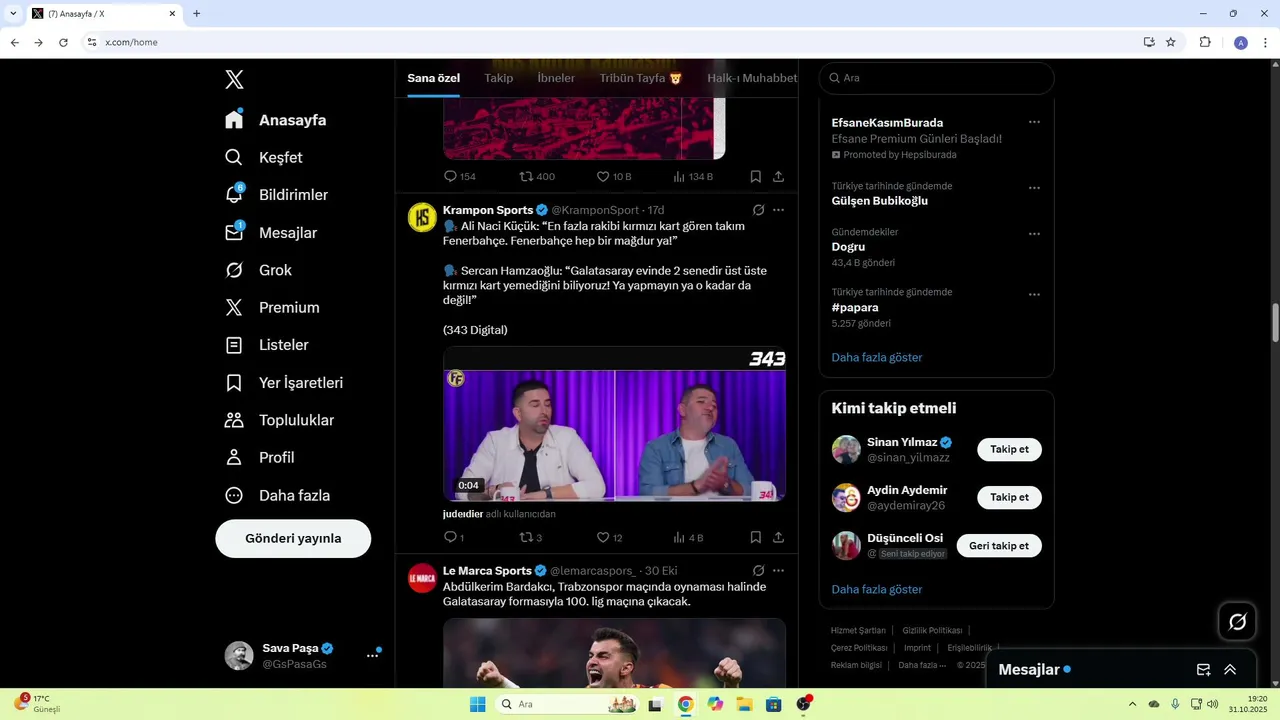This screenshot has height=720, width=1280.
Task: Open the judeıdier user link
Action: coord(462,514)
